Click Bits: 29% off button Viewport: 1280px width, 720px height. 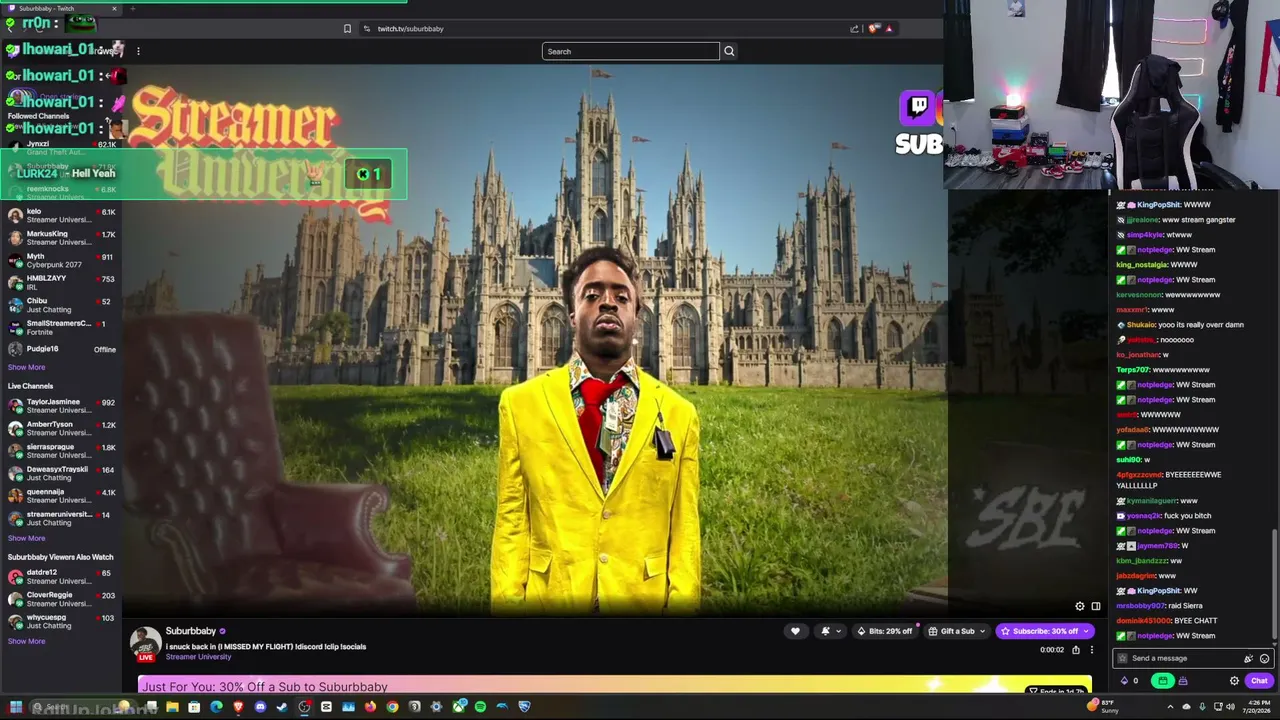tap(884, 631)
